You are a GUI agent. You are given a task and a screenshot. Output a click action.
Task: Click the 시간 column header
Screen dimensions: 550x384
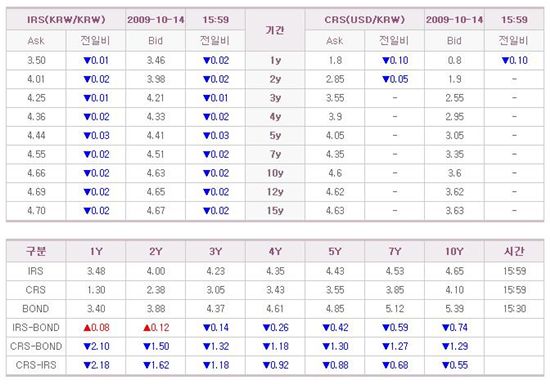point(514,251)
